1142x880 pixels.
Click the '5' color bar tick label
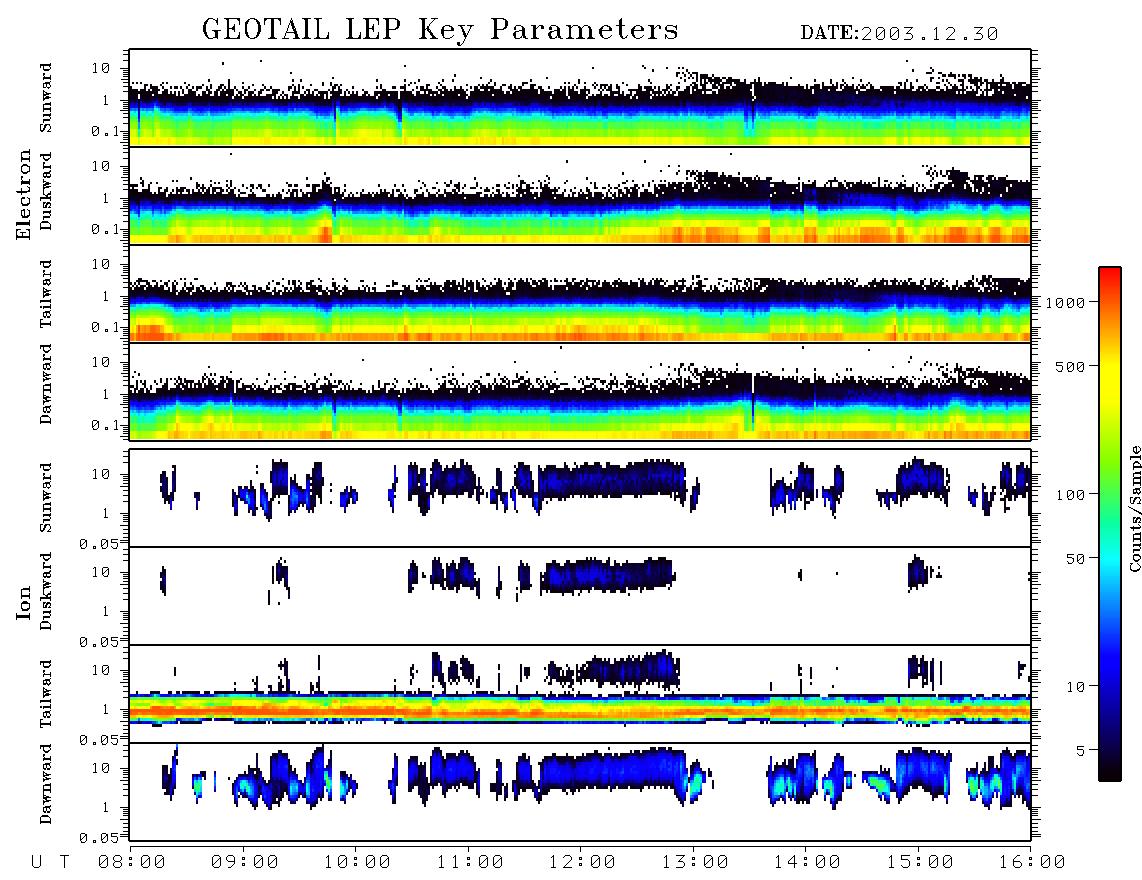tap(1080, 751)
